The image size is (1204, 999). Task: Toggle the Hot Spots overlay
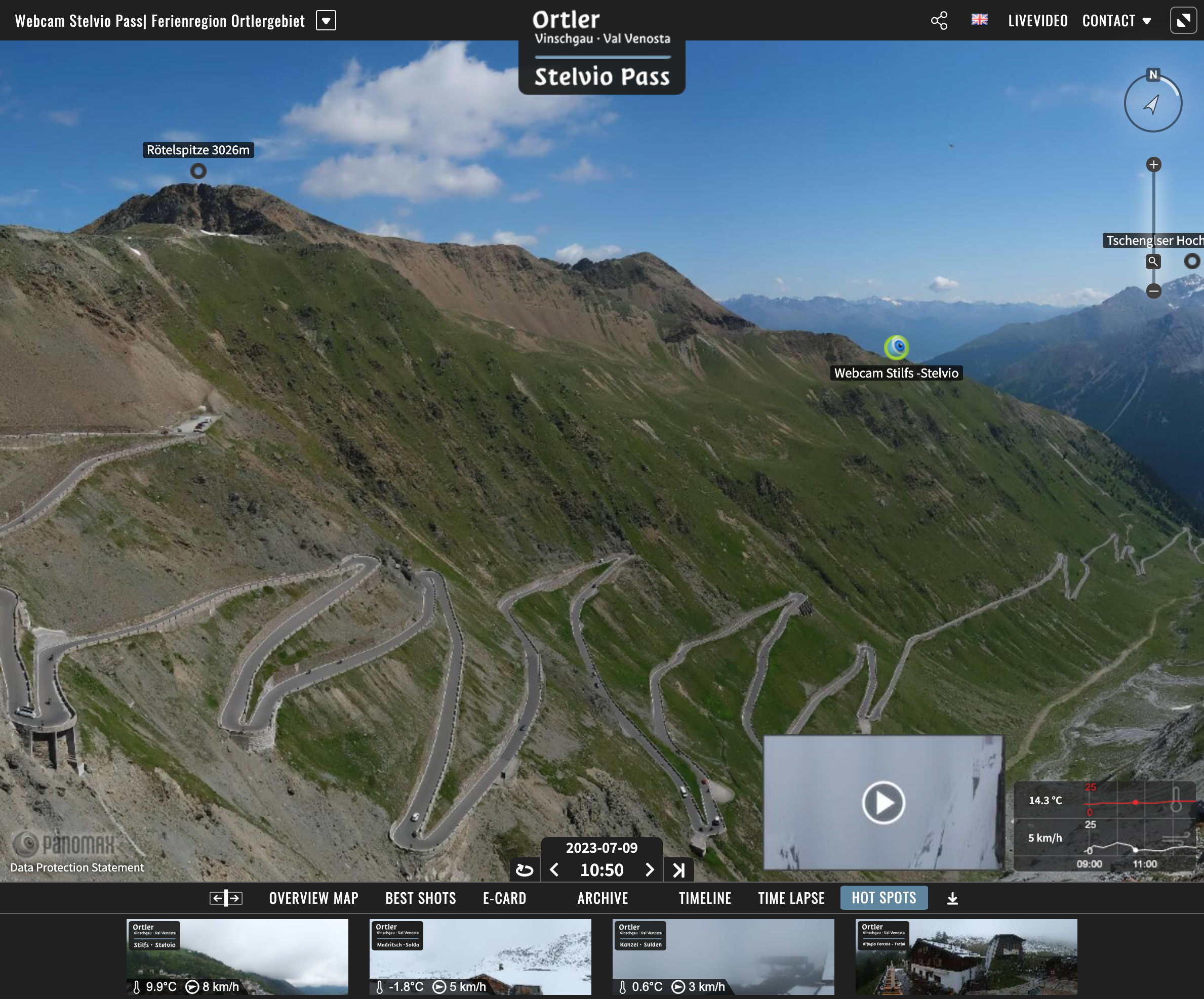(884, 898)
